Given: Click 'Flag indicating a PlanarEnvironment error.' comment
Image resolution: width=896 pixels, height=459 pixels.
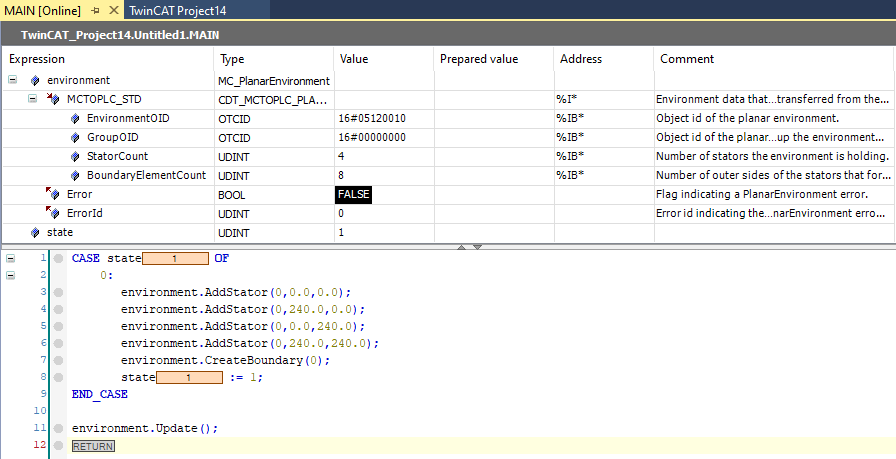Looking at the screenshot, I should tap(762, 194).
